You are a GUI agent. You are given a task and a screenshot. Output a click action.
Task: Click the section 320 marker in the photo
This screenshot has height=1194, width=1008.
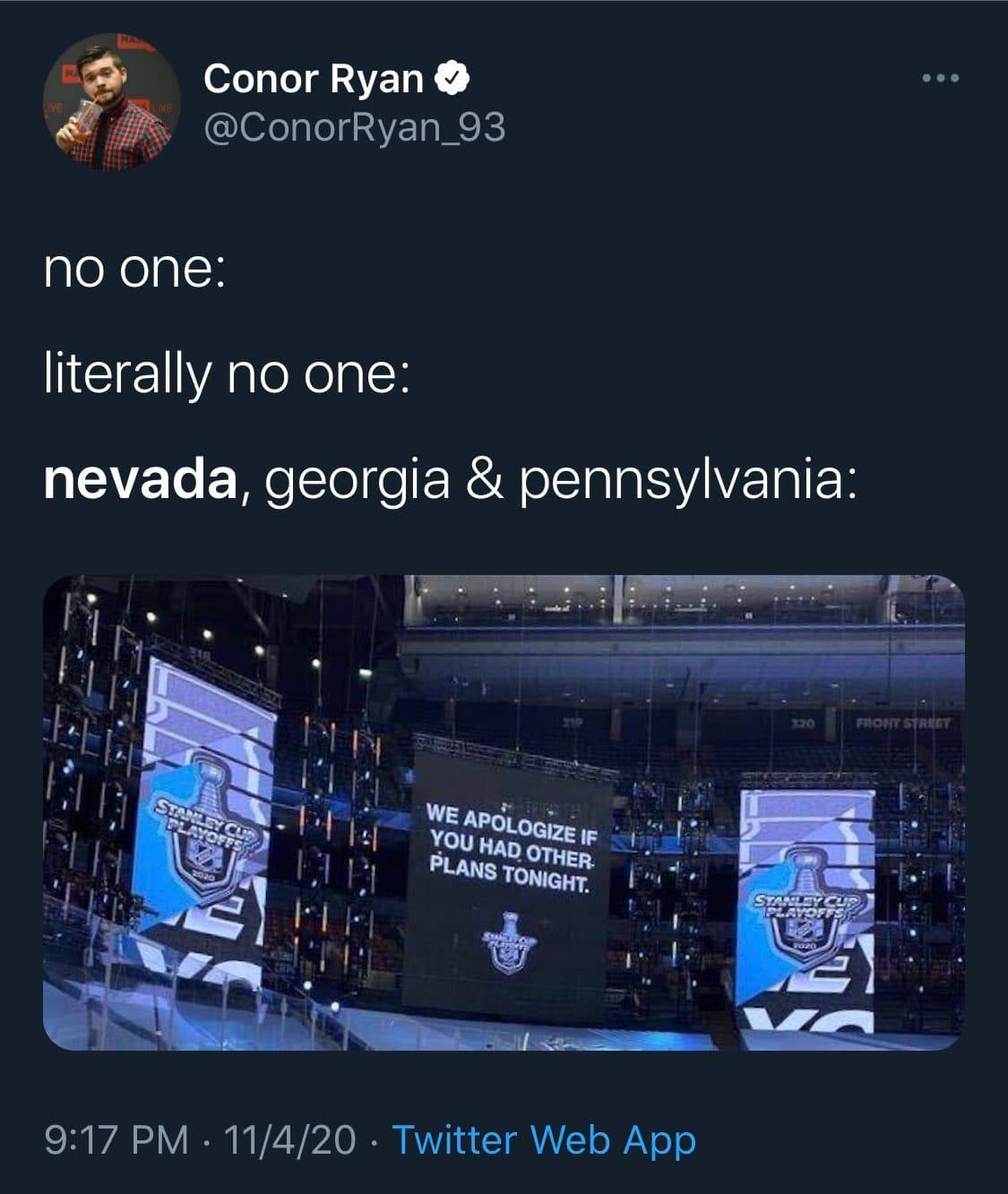tap(803, 723)
